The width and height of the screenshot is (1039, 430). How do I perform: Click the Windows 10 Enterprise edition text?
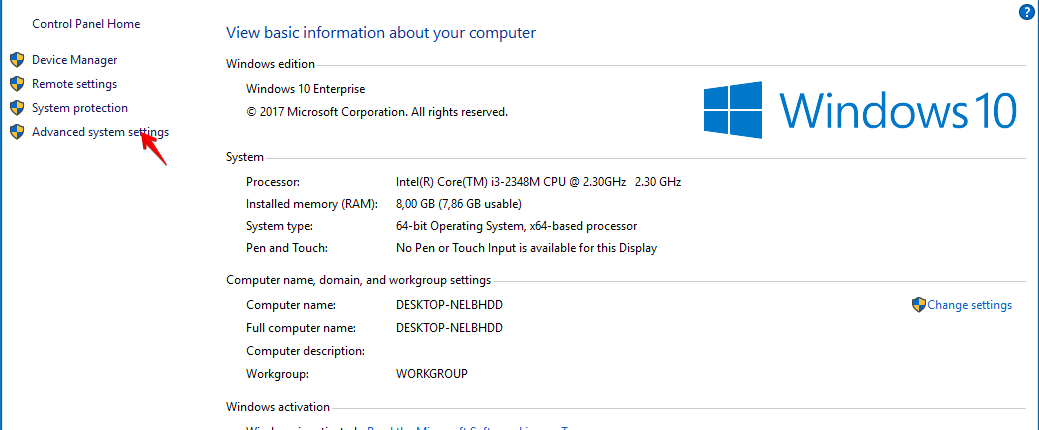coord(305,89)
